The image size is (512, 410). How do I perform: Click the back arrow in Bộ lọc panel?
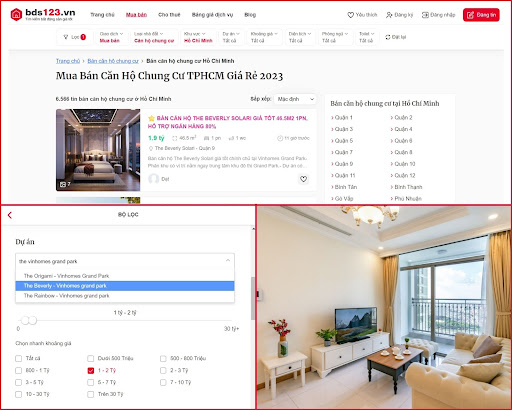pos(10,215)
